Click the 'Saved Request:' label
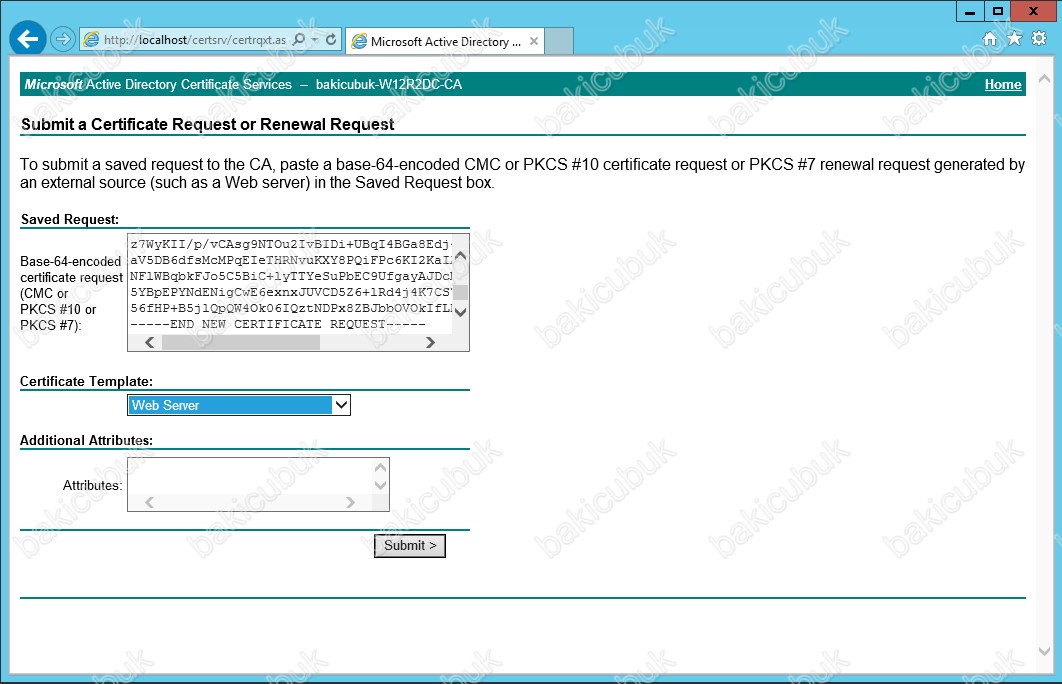This screenshot has height=684, width=1062. click(70, 219)
